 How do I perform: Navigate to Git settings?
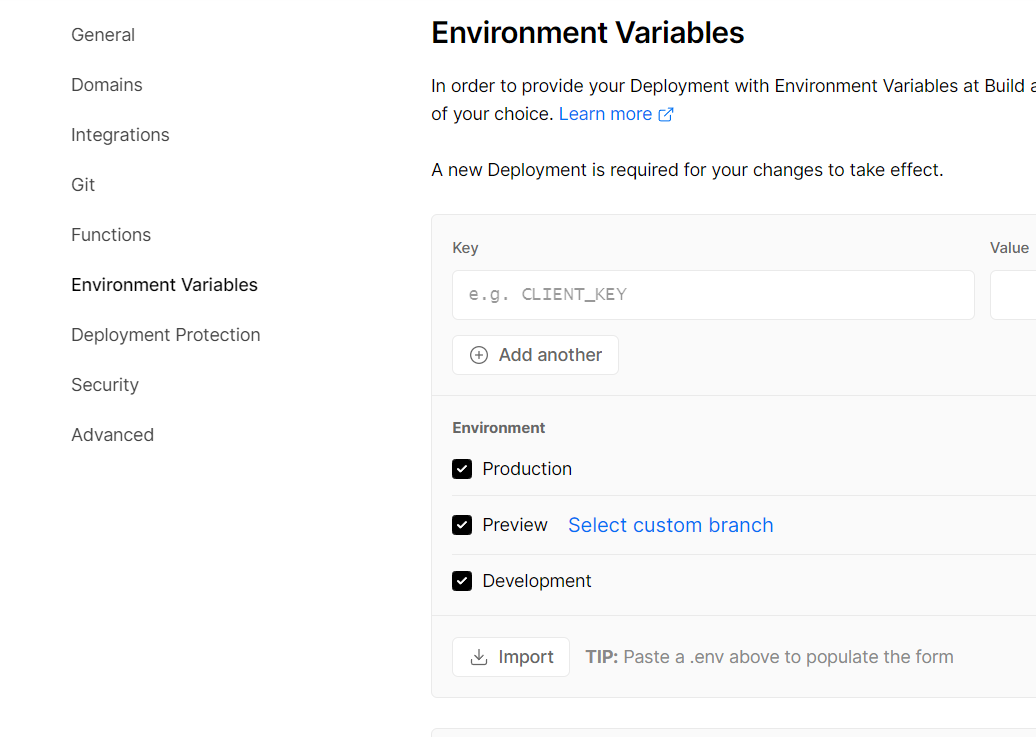pos(83,185)
